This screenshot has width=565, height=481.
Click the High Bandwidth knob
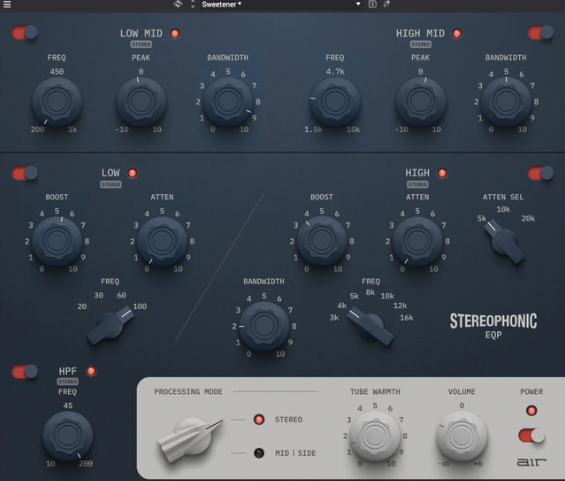264,326
